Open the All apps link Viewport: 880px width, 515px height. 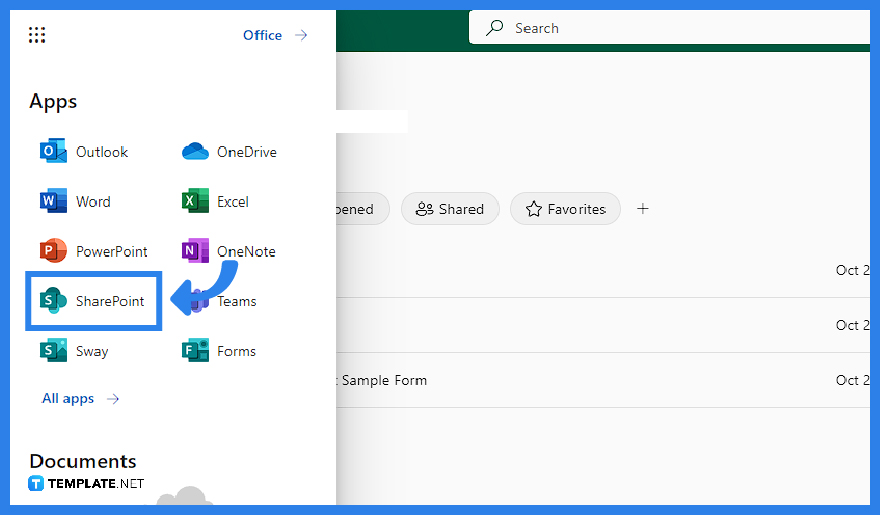(68, 398)
